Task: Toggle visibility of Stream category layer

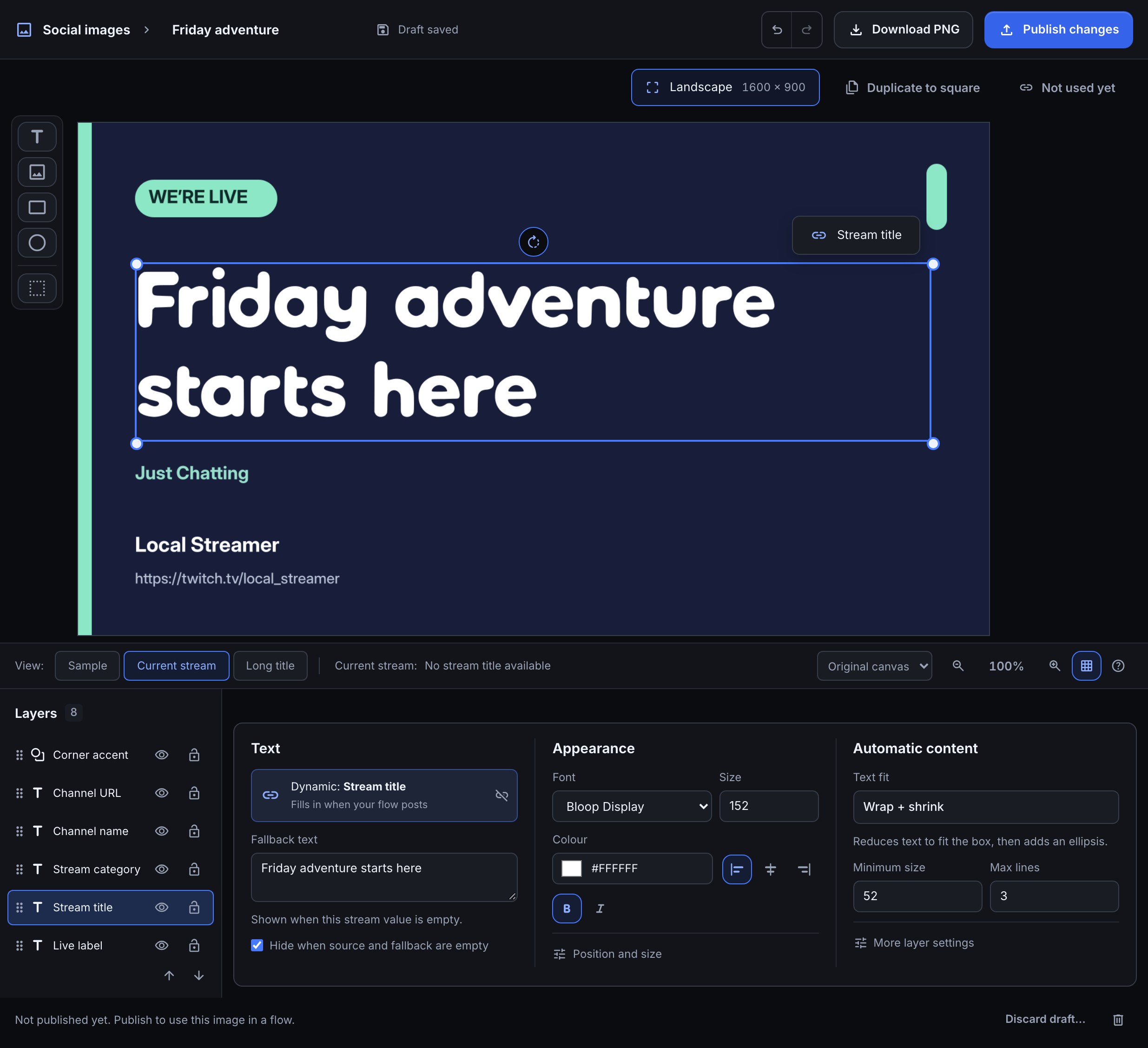Action: pyautogui.click(x=162, y=869)
